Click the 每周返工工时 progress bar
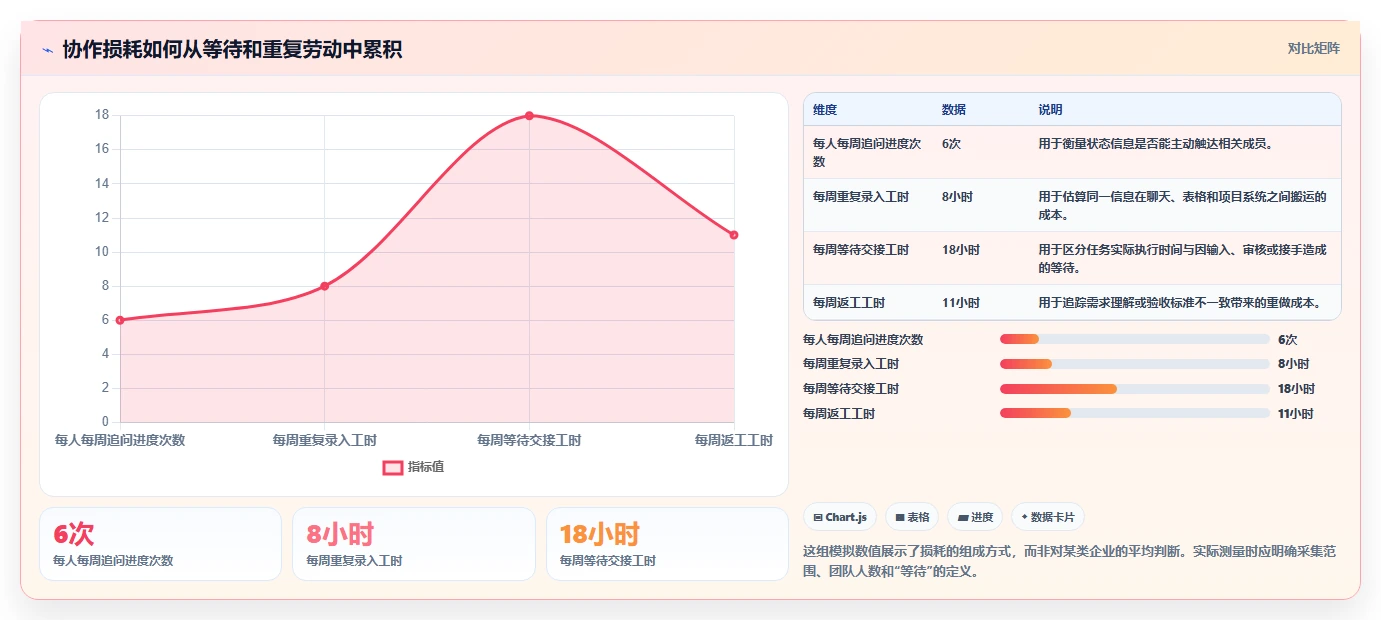 pyautogui.click(x=1135, y=413)
